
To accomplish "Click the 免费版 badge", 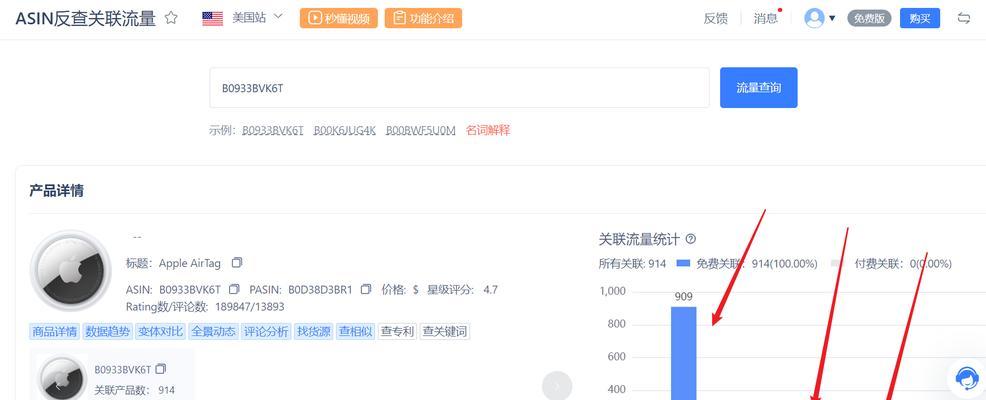I will click(x=870, y=18).
